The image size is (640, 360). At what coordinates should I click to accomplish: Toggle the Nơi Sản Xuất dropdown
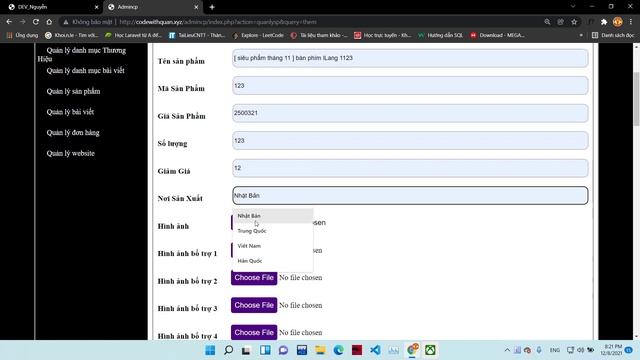pyautogui.click(x=410, y=196)
